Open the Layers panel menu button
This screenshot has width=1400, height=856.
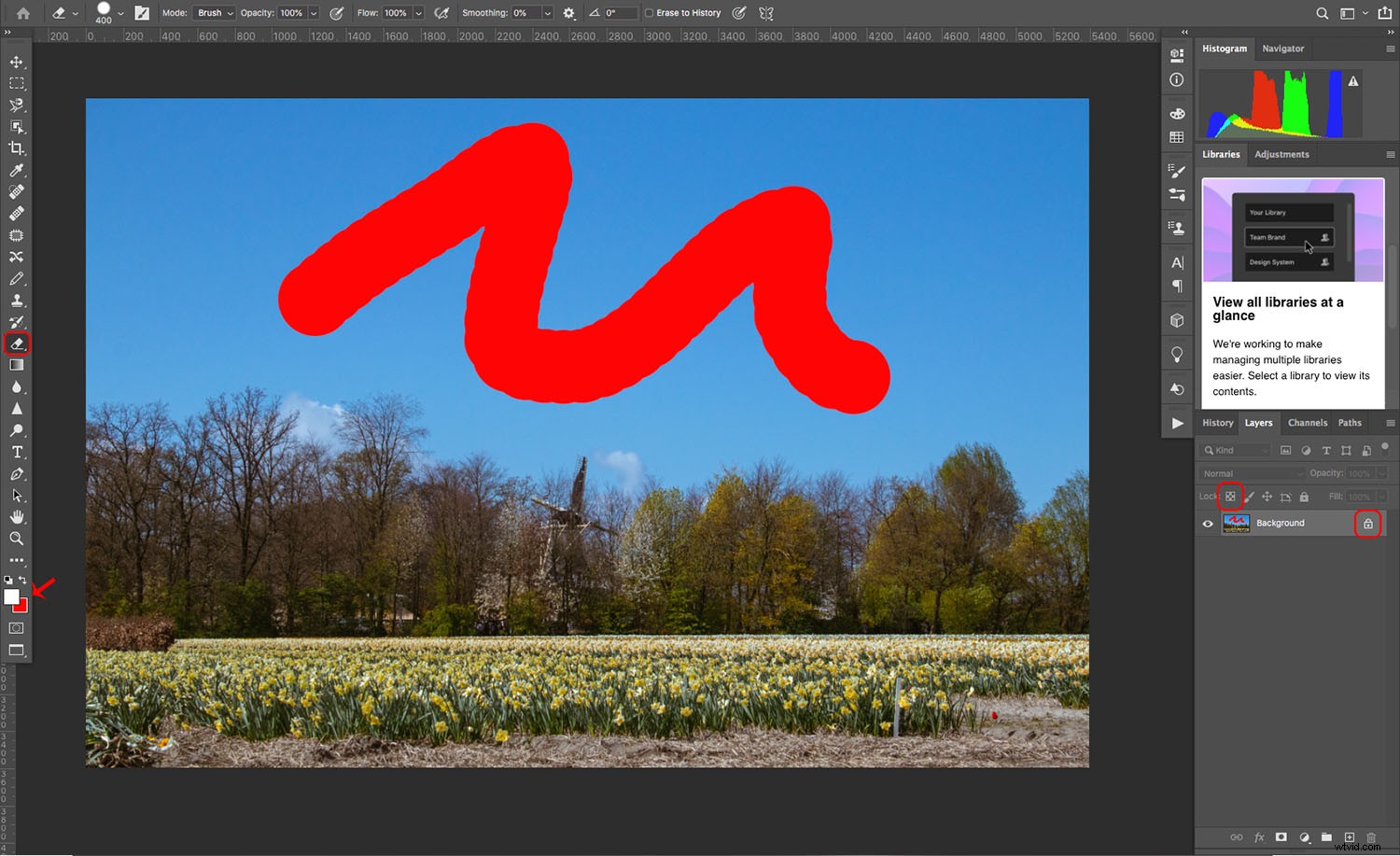coord(1389,422)
